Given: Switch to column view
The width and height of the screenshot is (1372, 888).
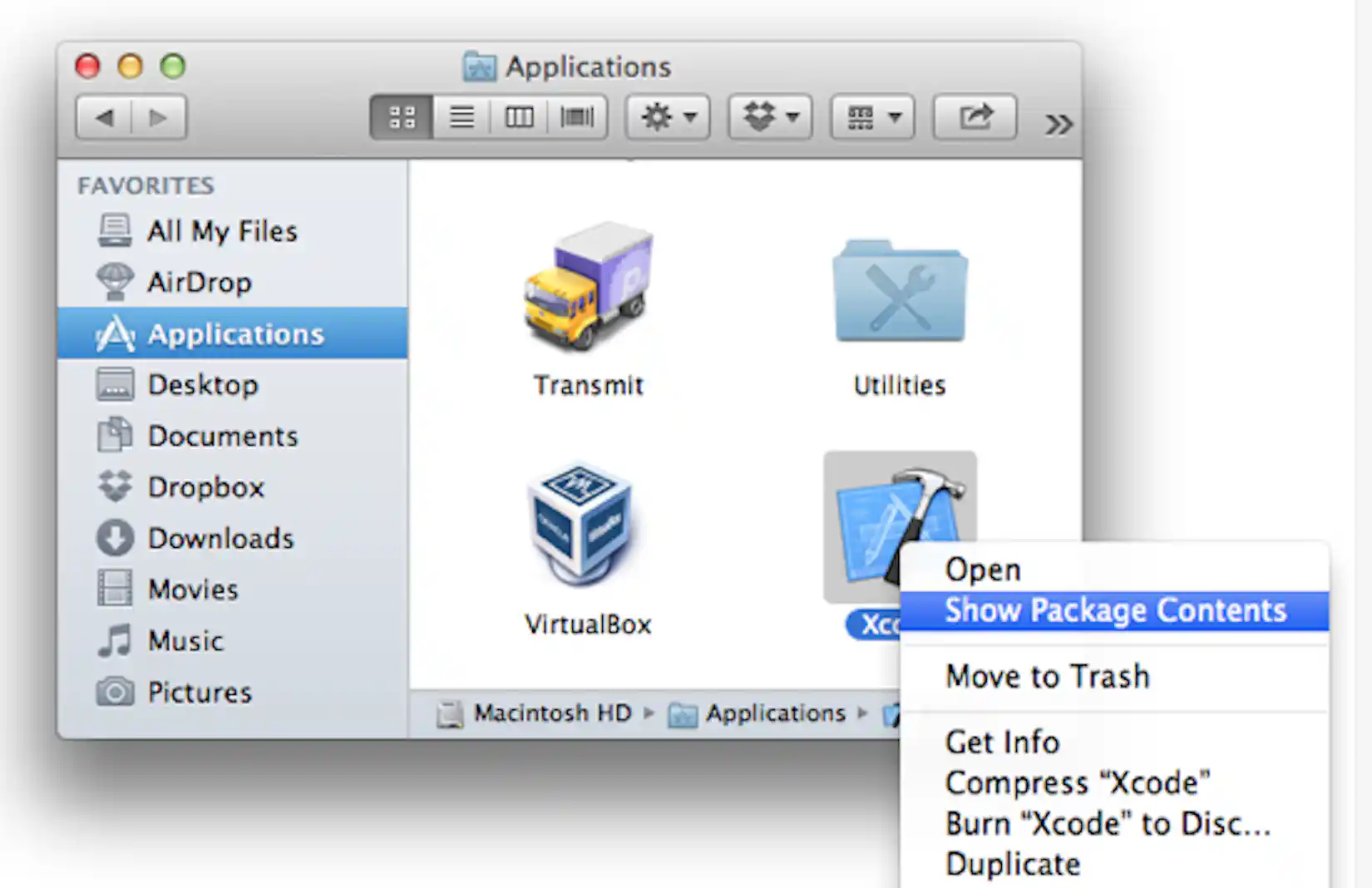Looking at the screenshot, I should [x=519, y=117].
